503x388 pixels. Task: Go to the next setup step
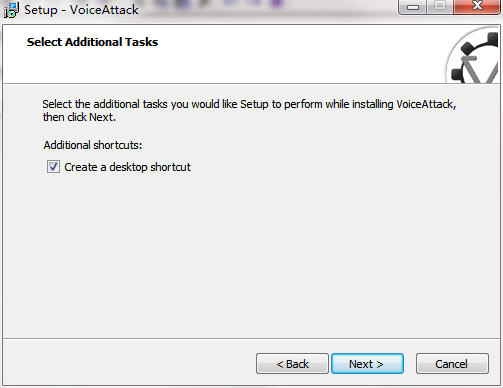367,364
